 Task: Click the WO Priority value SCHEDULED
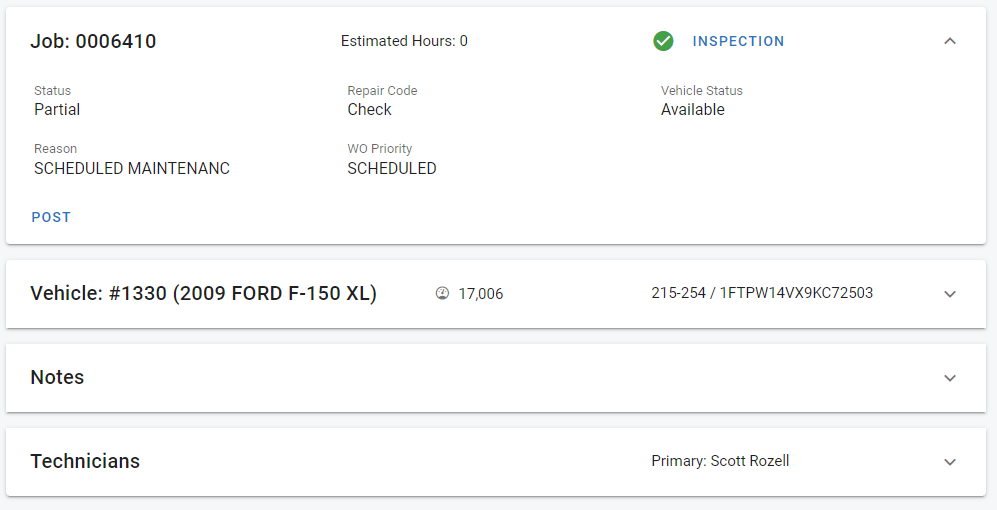click(x=391, y=169)
